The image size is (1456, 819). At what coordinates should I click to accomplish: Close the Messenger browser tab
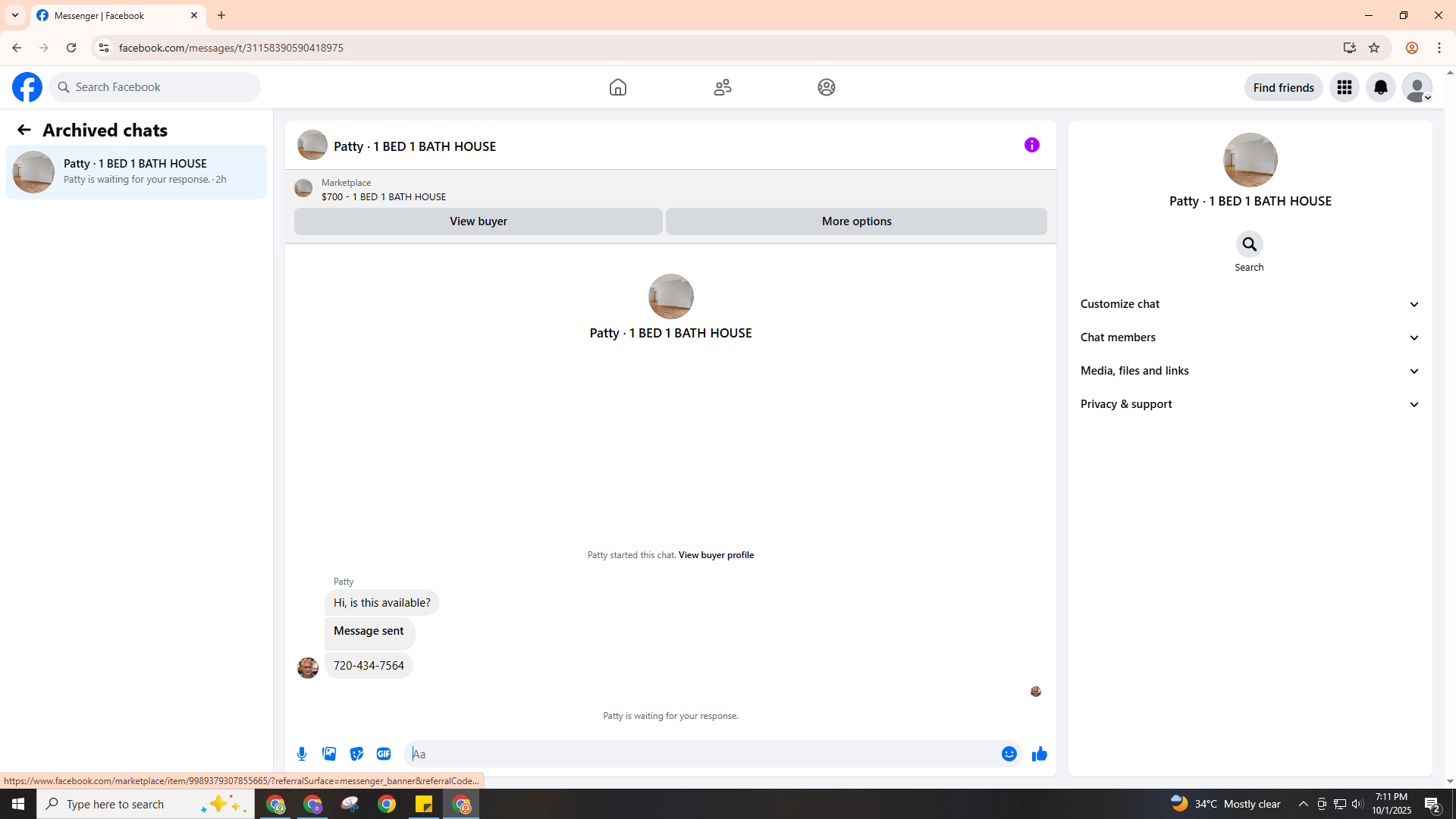click(194, 15)
